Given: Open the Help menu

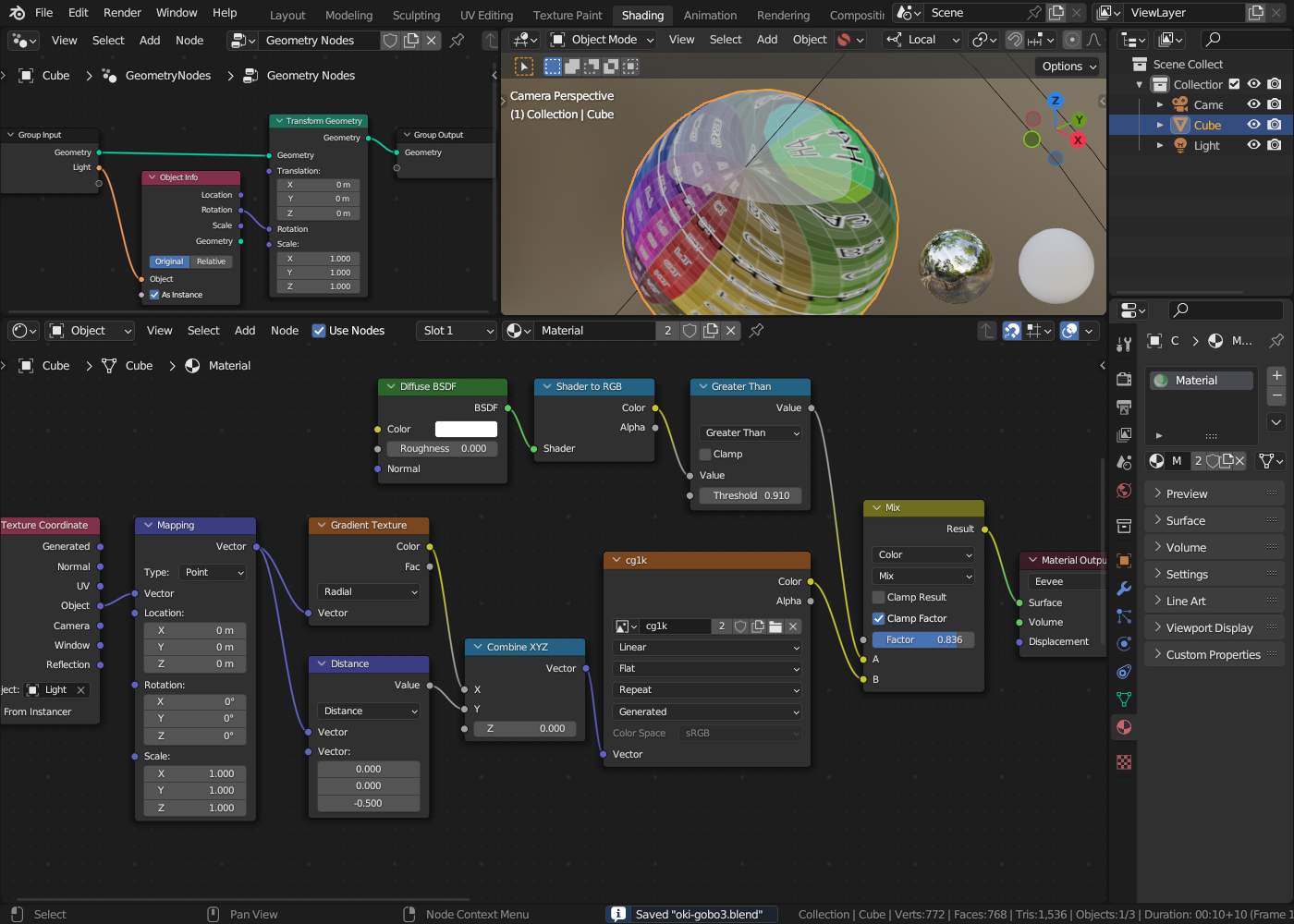Looking at the screenshot, I should 225,13.
